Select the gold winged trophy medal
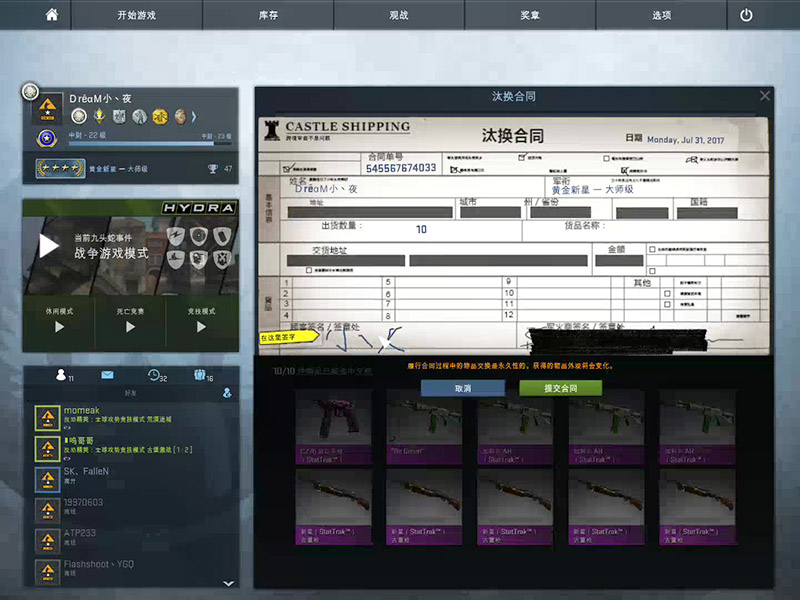Screen dimensions: 800x600 coord(99,116)
